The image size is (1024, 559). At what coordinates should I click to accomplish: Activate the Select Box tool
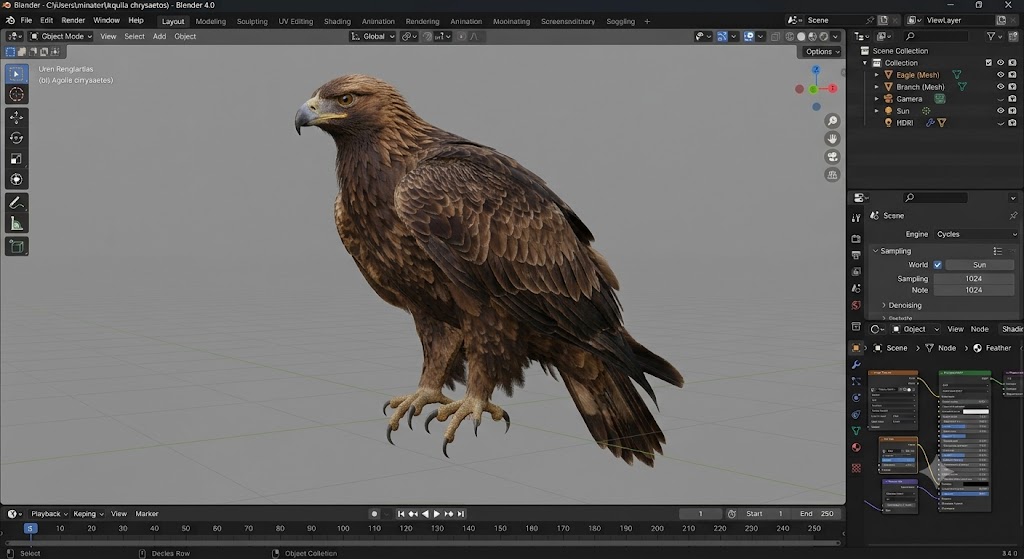(x=16, y=74)
